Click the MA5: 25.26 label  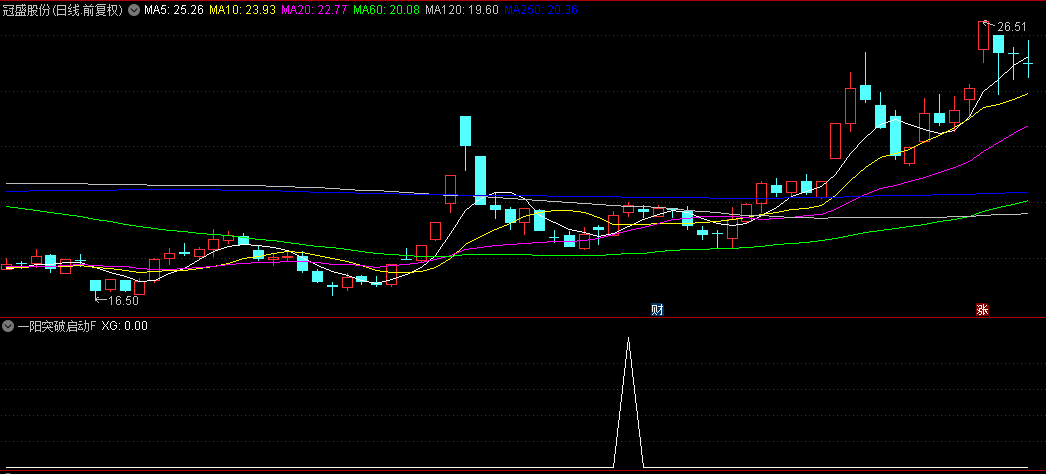pyautogui.click(x=173, y=10)
